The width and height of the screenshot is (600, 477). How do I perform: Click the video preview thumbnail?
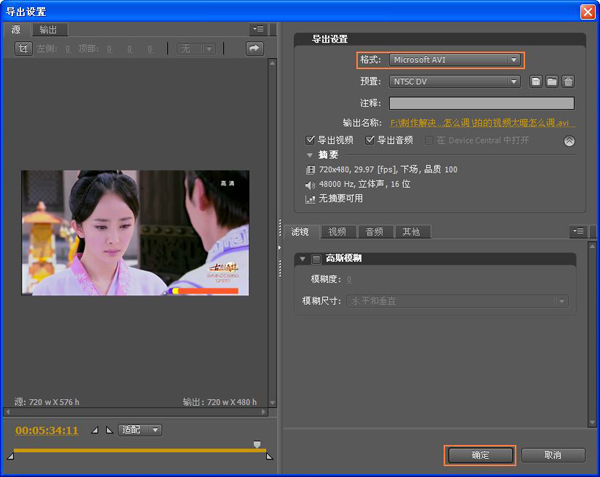(135, 233)
